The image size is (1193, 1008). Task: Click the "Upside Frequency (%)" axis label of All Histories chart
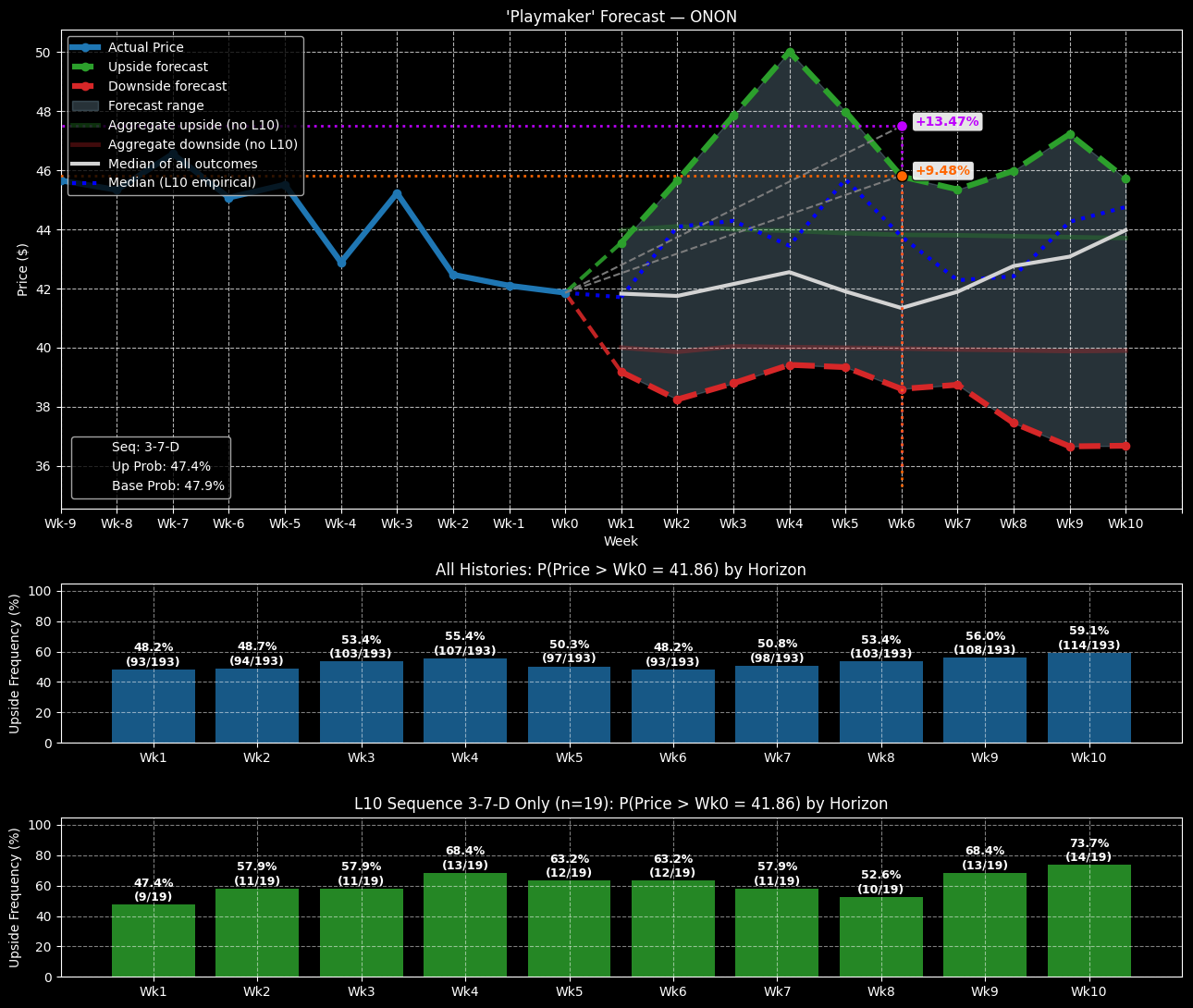[15, 663]
